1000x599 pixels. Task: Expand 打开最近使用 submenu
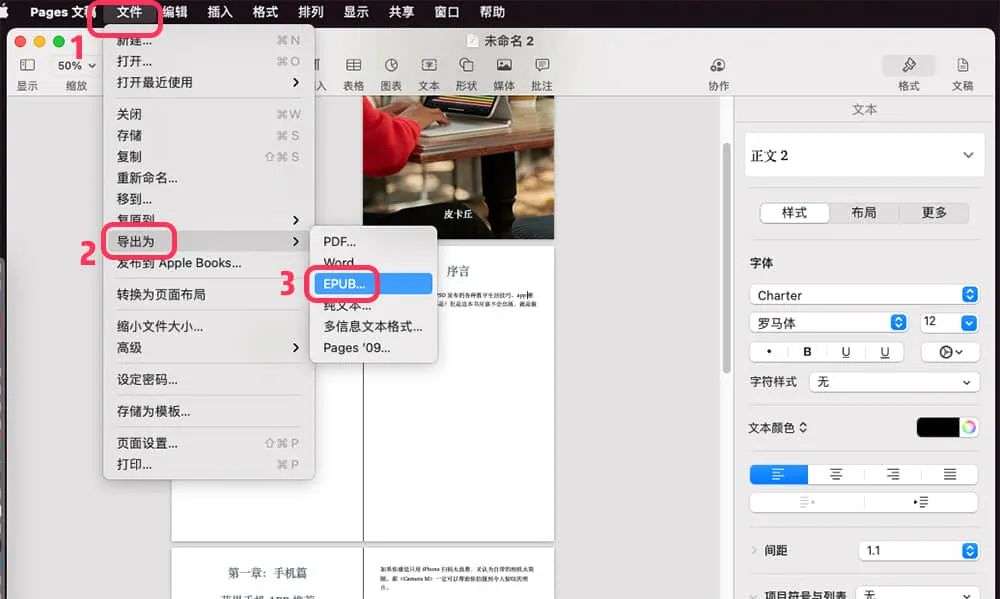(208, 82)
